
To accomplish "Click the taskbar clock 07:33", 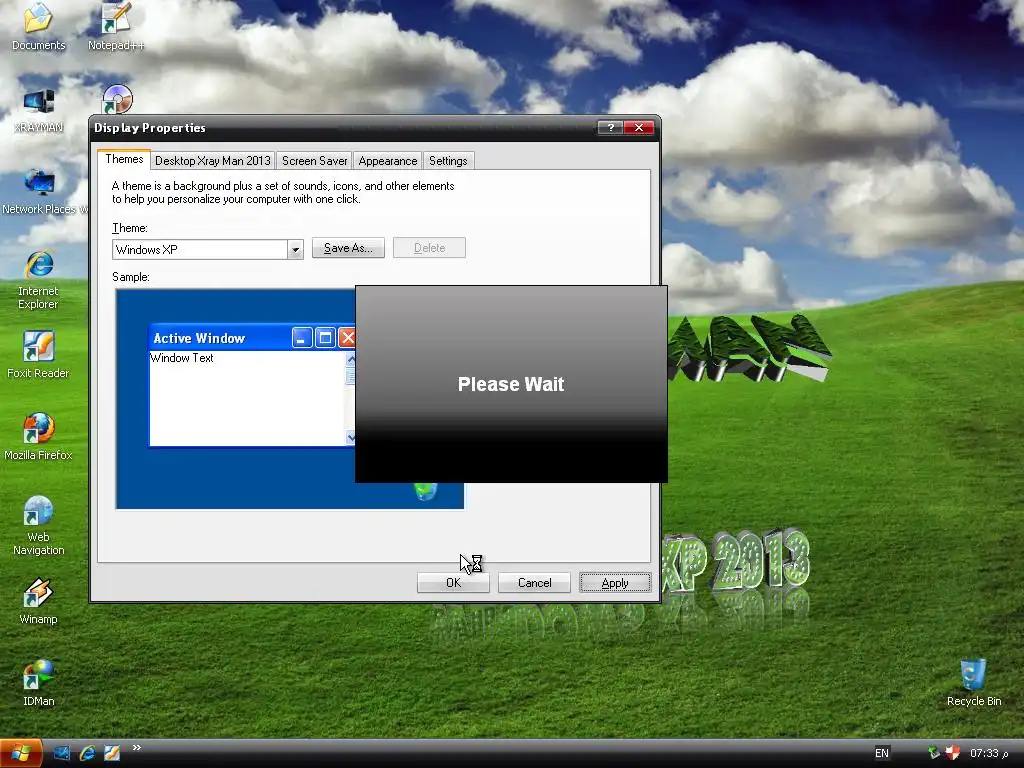I will 989,753.
